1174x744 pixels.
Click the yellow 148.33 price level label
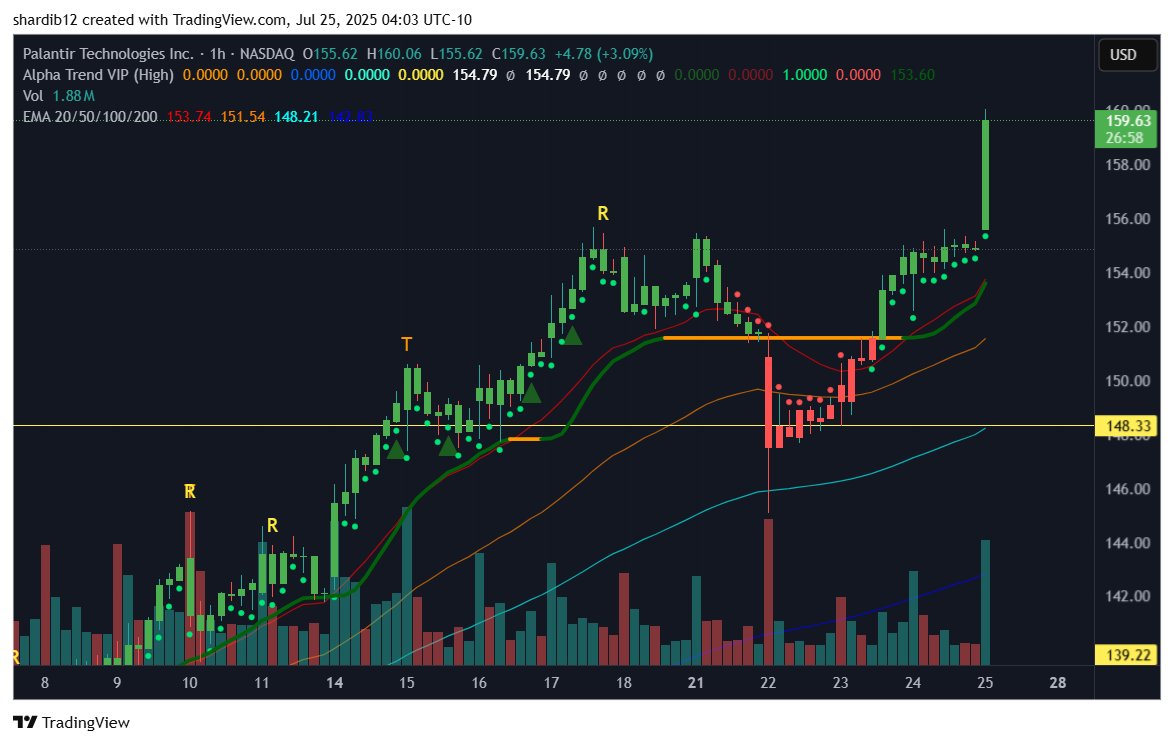(1128, 426)
